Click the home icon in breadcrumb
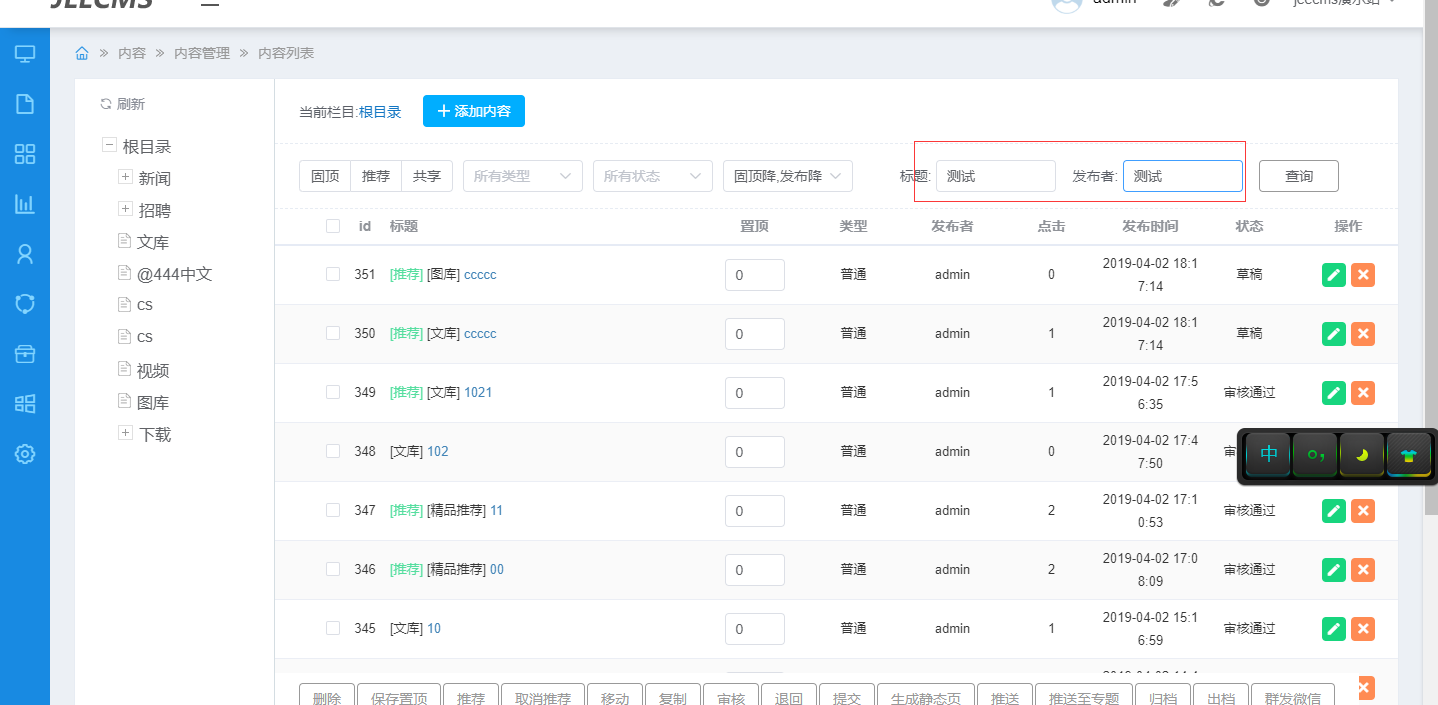Screen dimensions: 1438x705 click(x=82, y=53)
